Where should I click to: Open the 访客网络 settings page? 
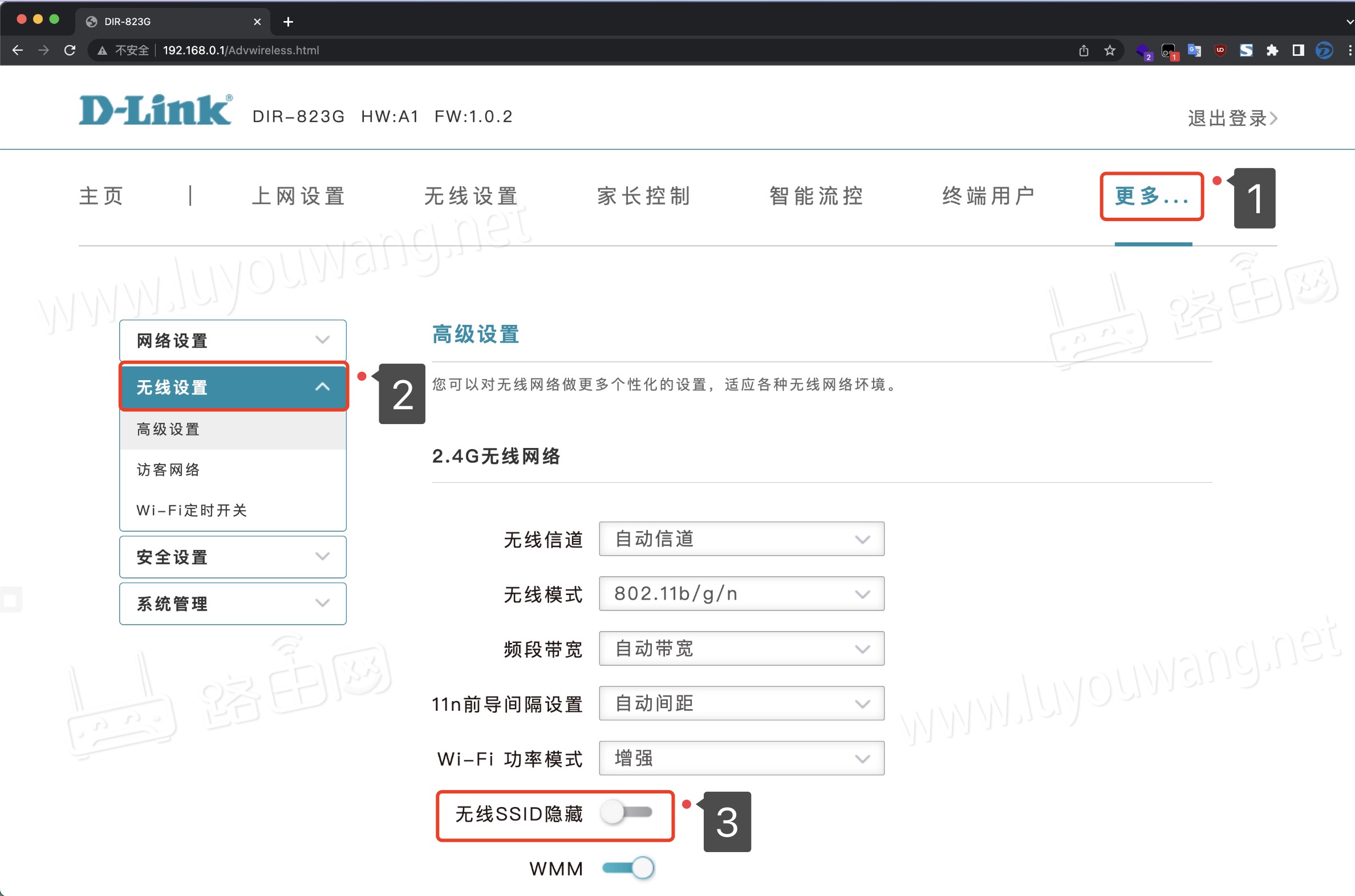(168, 469)
